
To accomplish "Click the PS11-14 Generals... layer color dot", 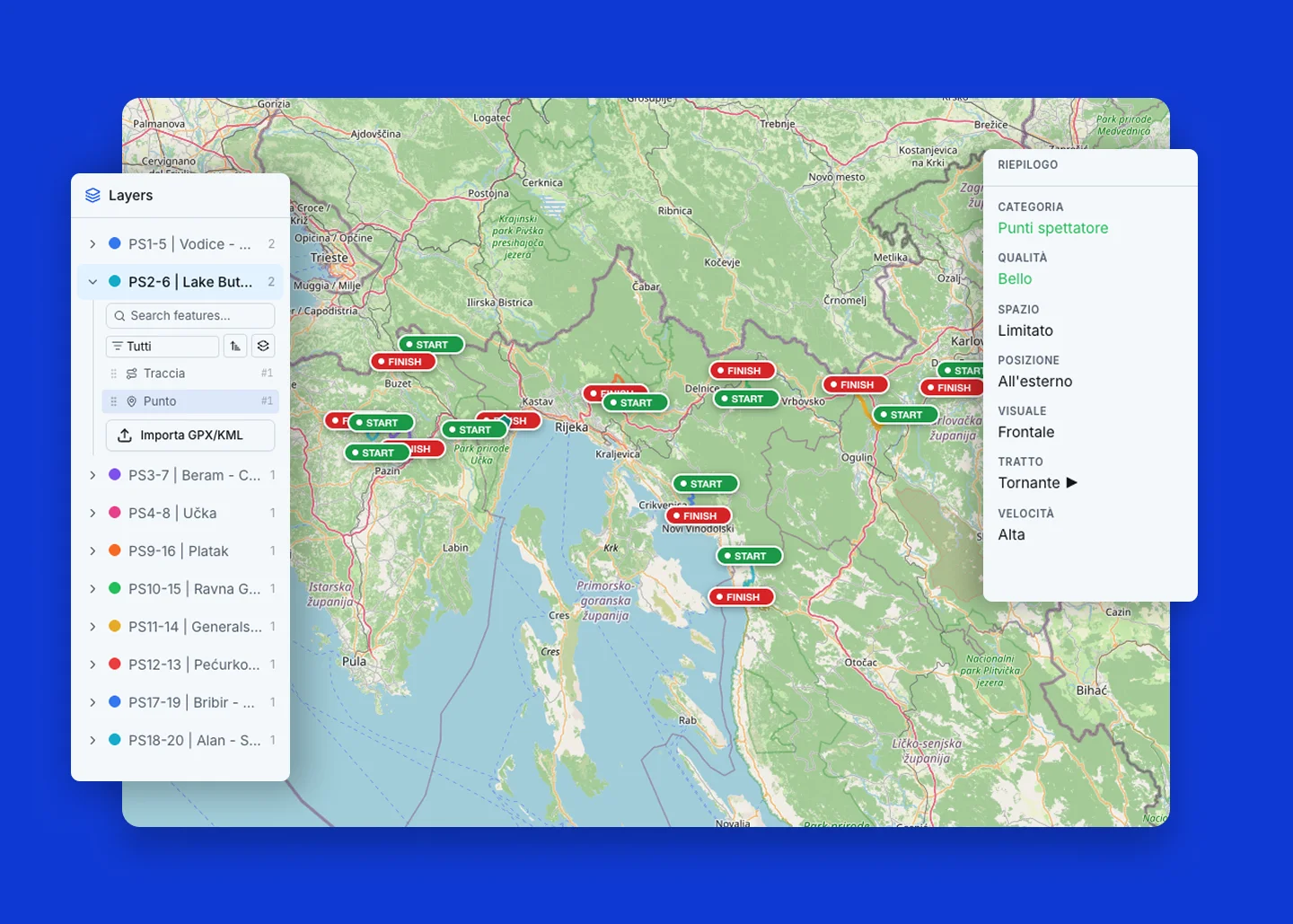I will point(115,626).
